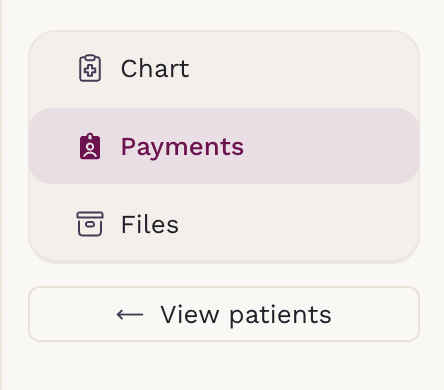Return to patient list via View patients
444x390 pixels.
coord(224,314)
